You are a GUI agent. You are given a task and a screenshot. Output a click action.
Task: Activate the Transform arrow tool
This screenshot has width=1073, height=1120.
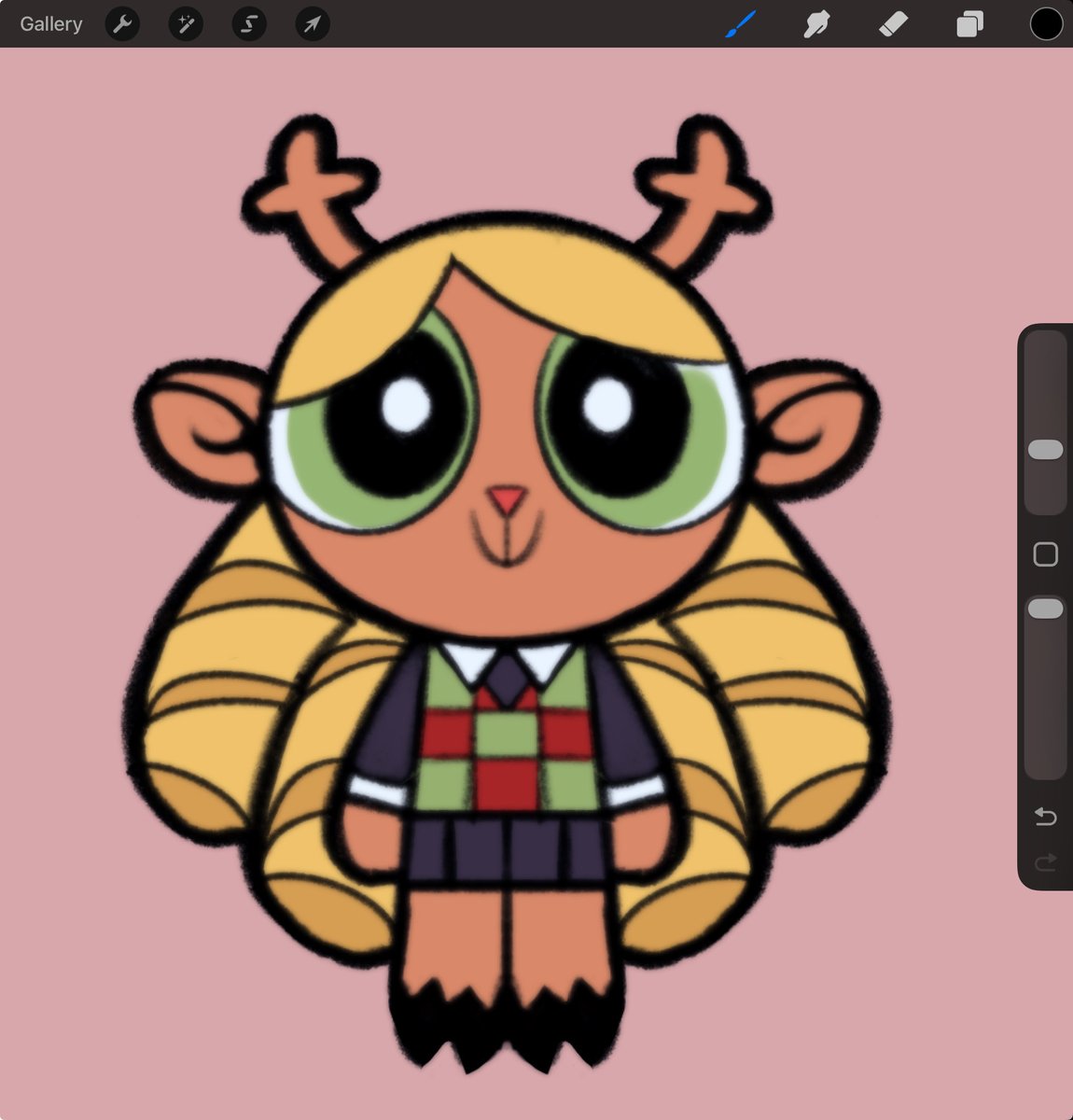point(313,24)
